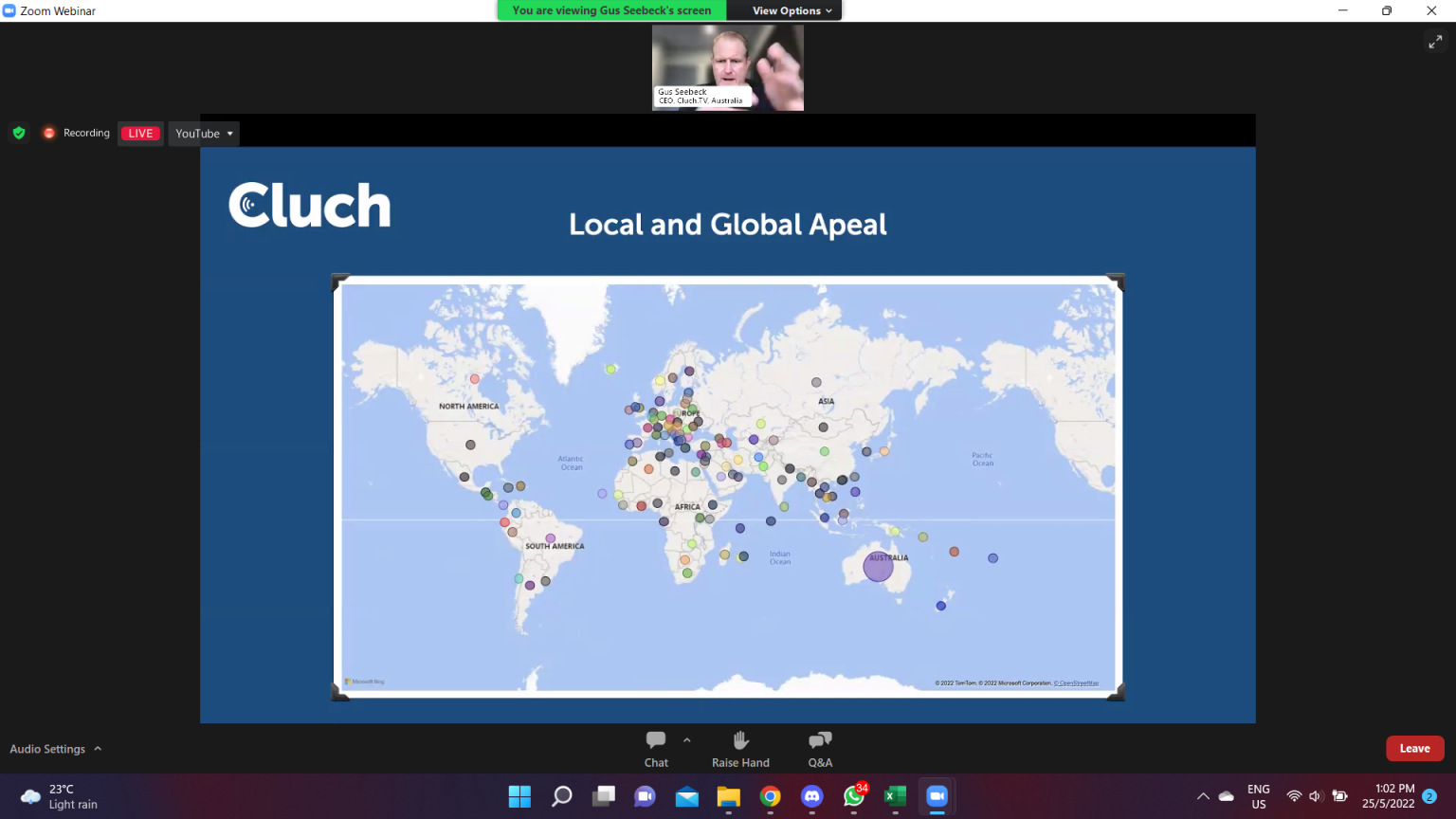Click the fullscreen expand arrows on the video
This screenshot has width=1456, height=819.
click(1435, 41)
